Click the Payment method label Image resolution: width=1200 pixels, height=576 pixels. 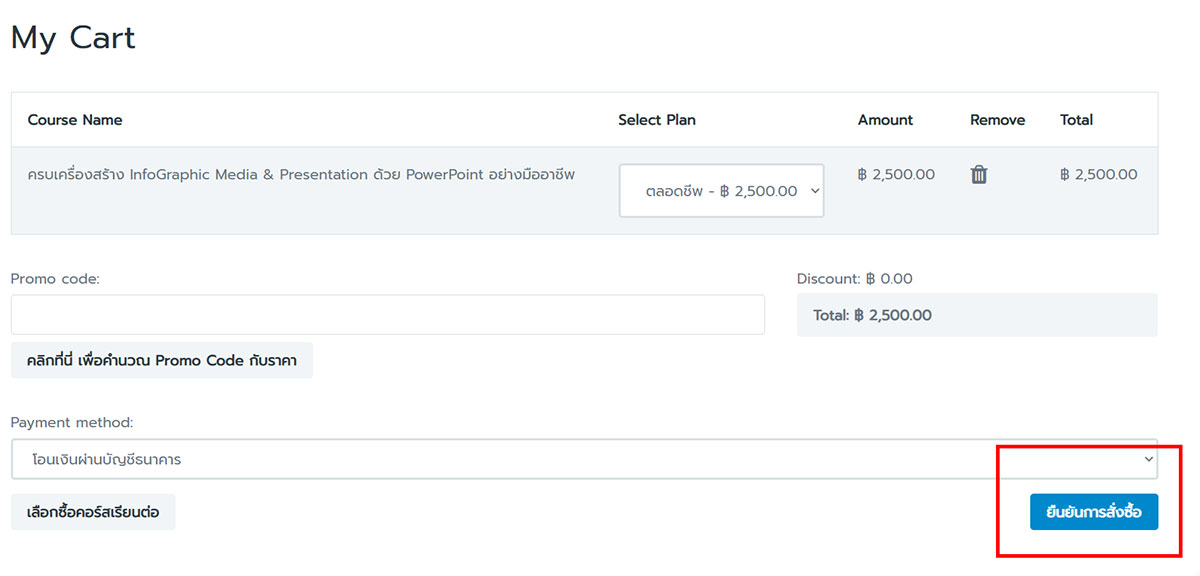[72, 423]
